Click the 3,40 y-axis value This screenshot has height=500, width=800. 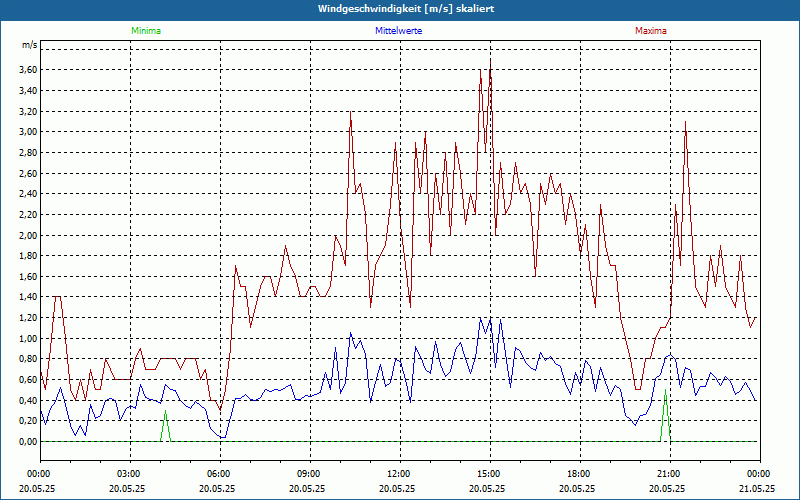click(29, 91)
